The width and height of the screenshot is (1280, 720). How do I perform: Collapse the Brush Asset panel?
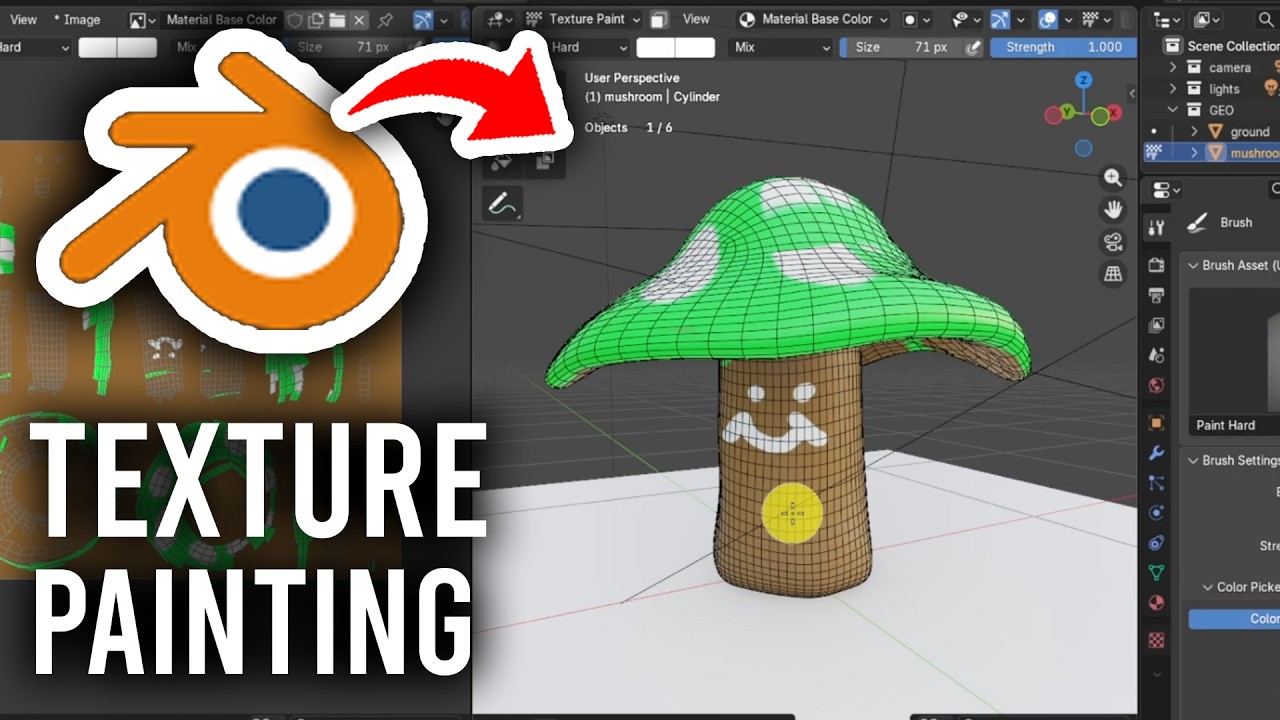pyautogui.click(x=1192, y=265)
